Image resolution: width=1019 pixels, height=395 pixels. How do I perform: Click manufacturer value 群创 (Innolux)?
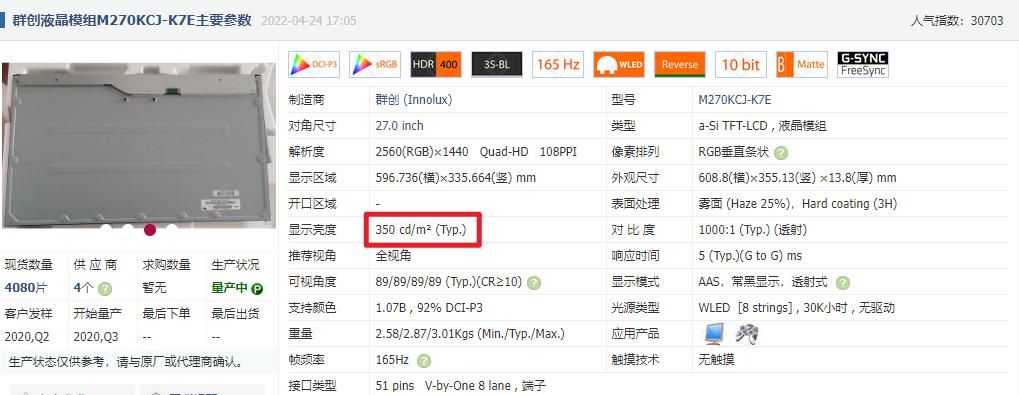coord(414,100)
